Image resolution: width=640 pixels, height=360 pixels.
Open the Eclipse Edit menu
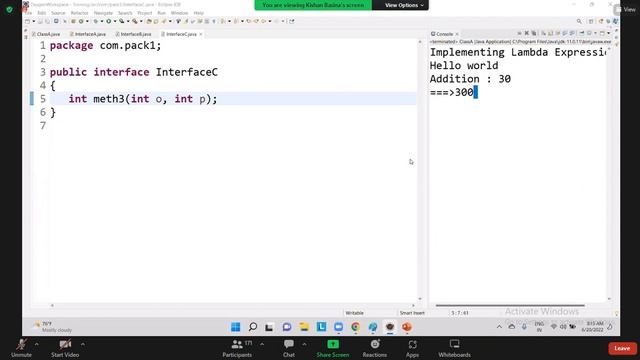(x=41, y=13)
